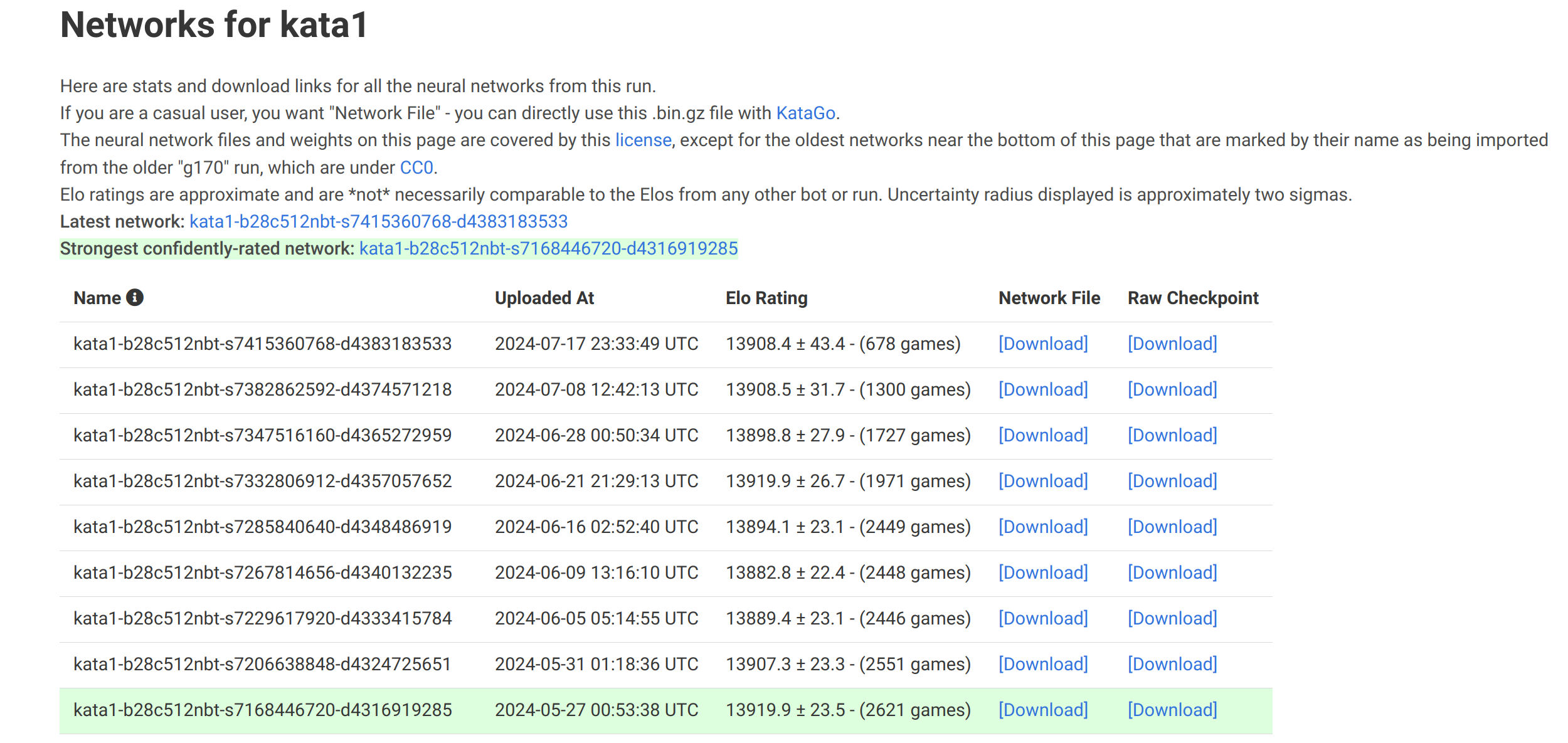Viewport: 1568px width, 743px height.
Task: Select name cell kata1-b28c512nbt-s7382862592-d4374571218
Action: click(262, 389)
